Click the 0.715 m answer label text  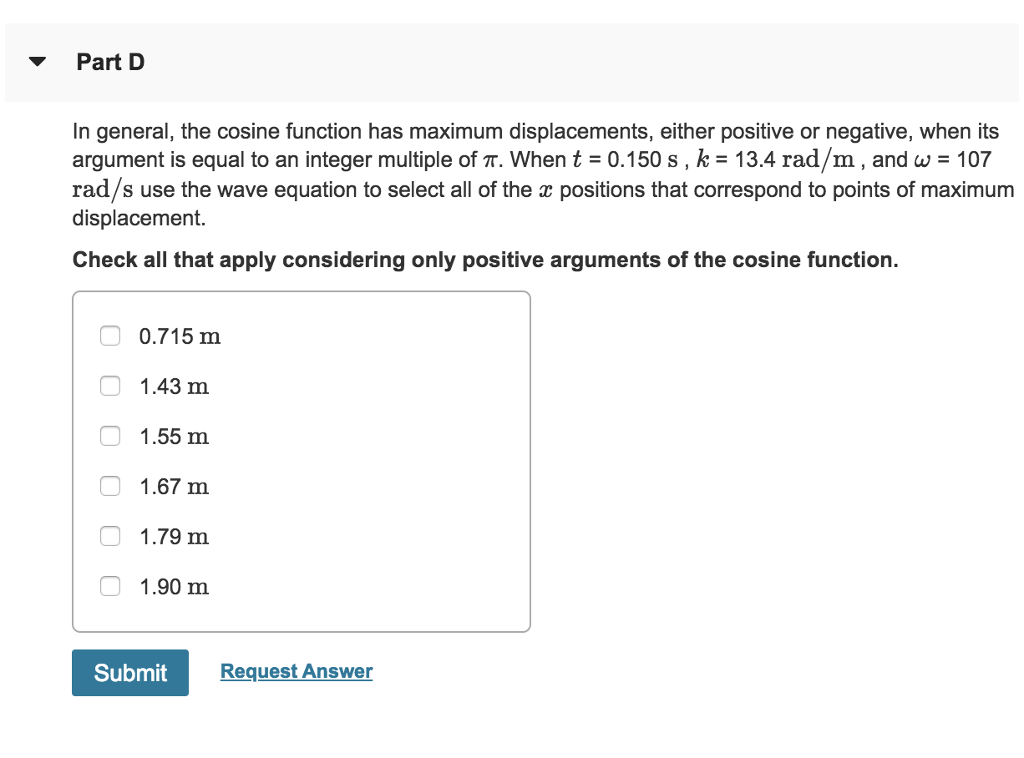point(180,336)
